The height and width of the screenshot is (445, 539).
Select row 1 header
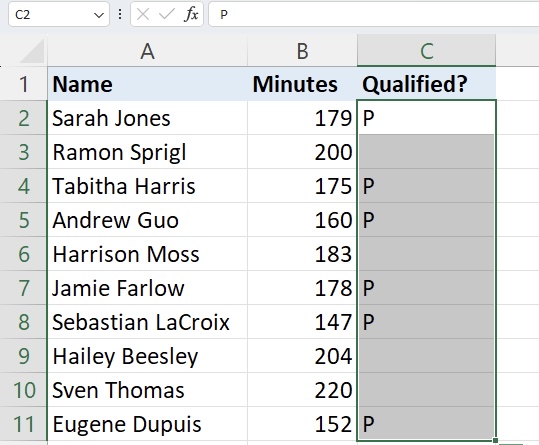23,84
